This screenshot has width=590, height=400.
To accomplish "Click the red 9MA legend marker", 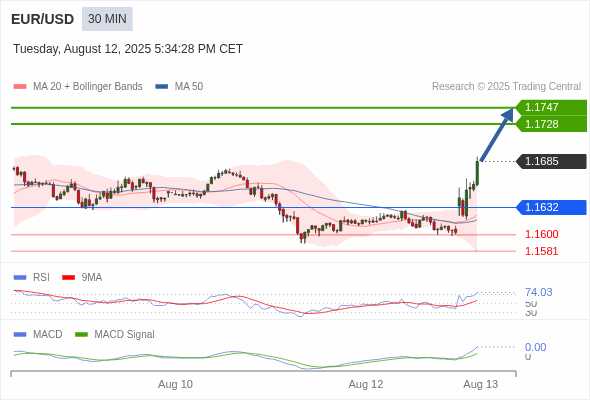I will pyautogui.click(x=68, y=278).
